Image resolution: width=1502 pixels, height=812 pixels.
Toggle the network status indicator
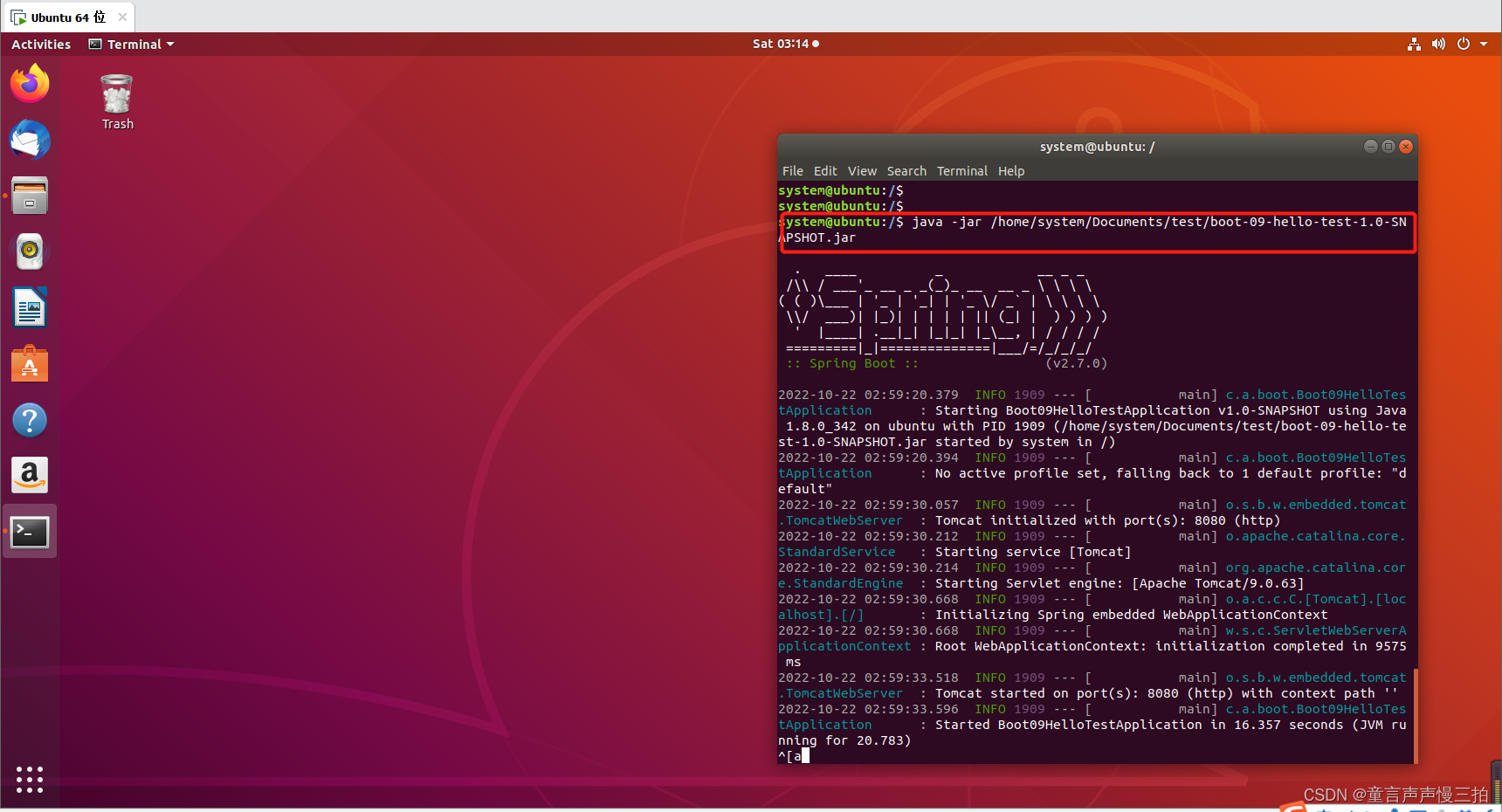coord(1413,44)
